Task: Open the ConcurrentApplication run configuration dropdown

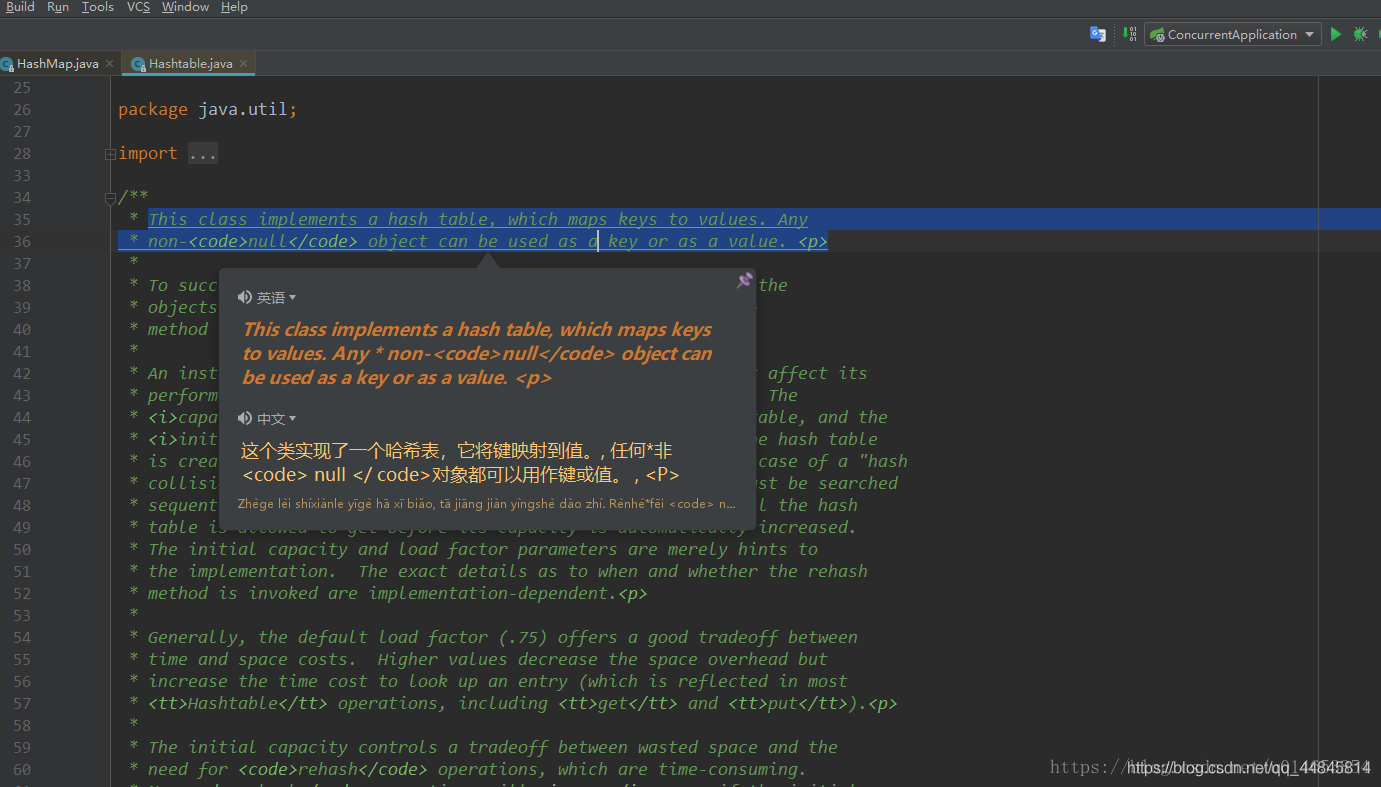Action: point(1232,34)
